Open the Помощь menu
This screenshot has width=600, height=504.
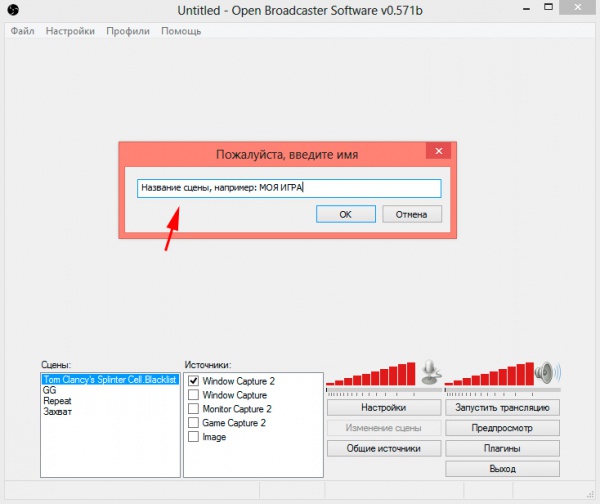click(x=181, y=31)
